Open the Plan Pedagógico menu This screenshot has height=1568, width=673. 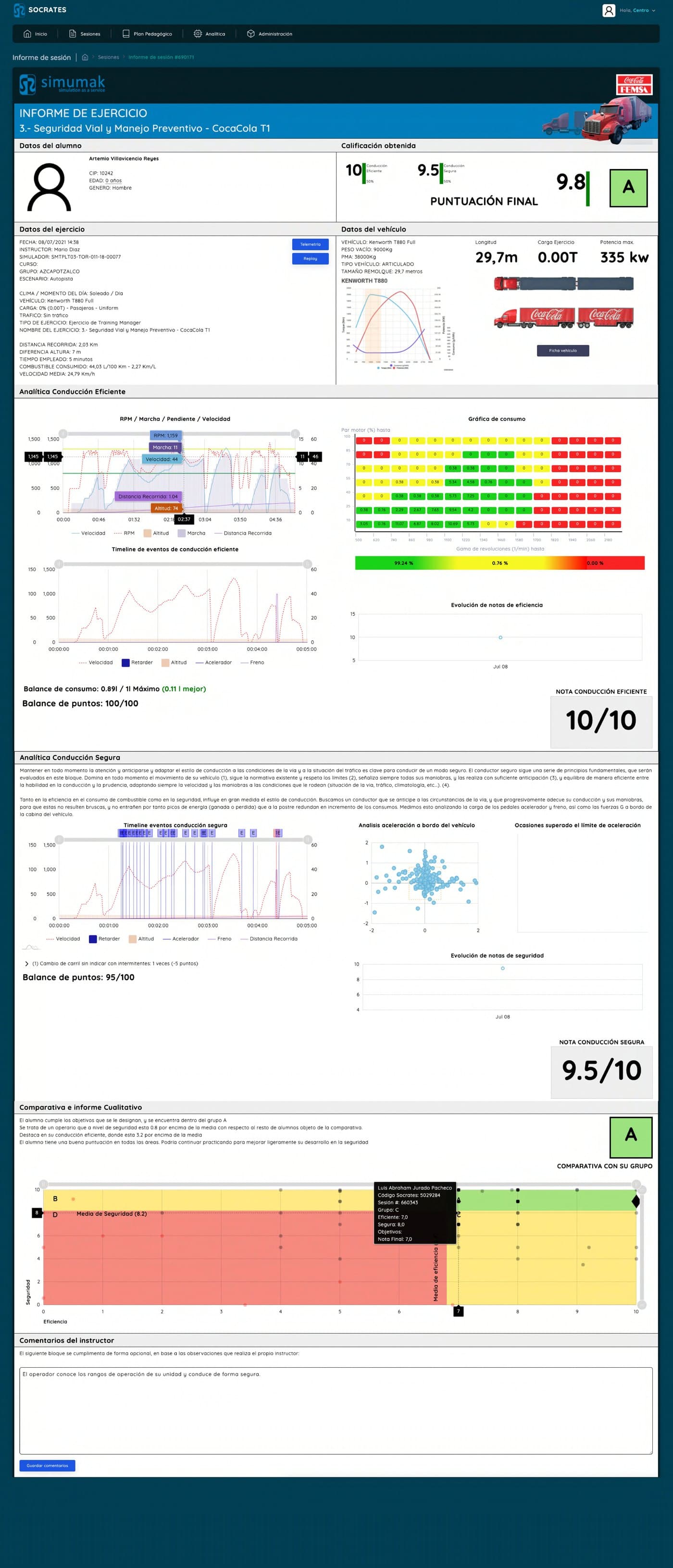click(148, 34)
